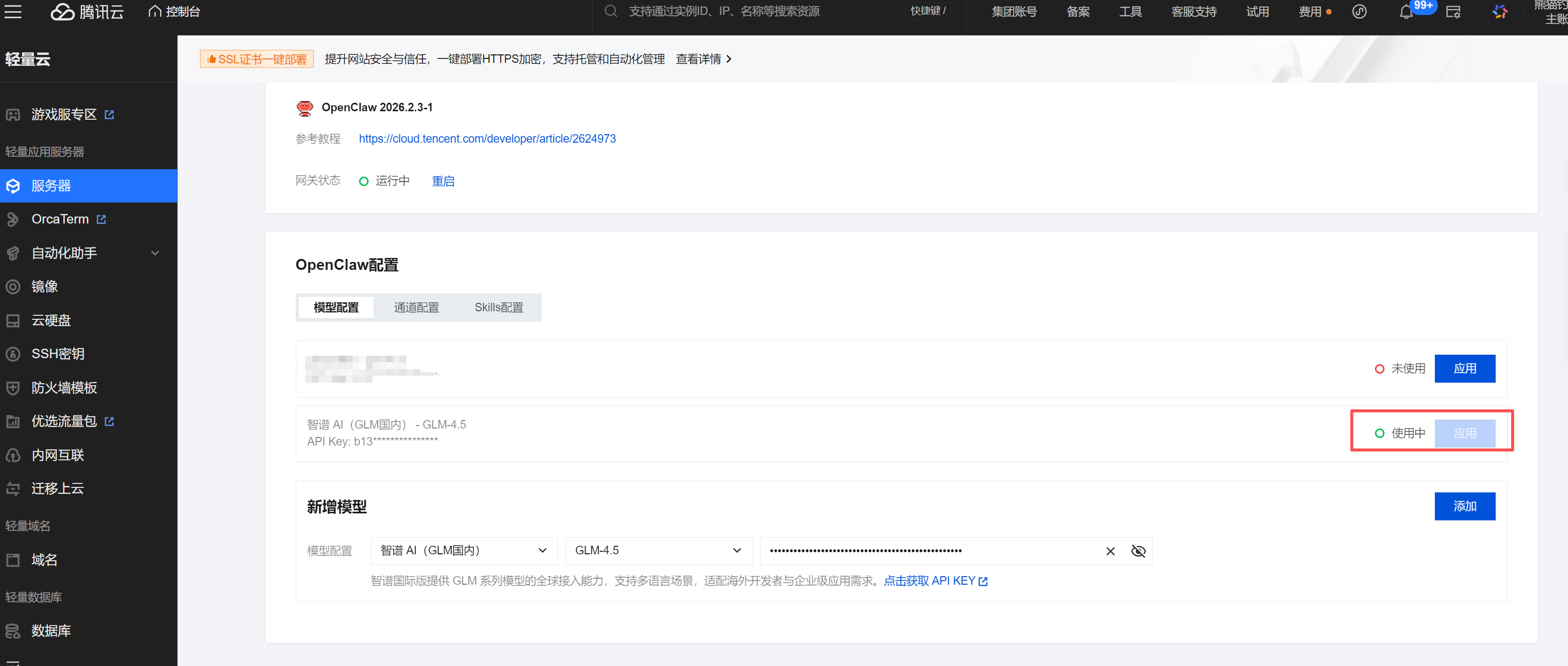The height and width of the screenshot is (666, 1568).
Task: Click the 轻量云 sidebar title
Action: pyautogui.click(x=27, y=59)
